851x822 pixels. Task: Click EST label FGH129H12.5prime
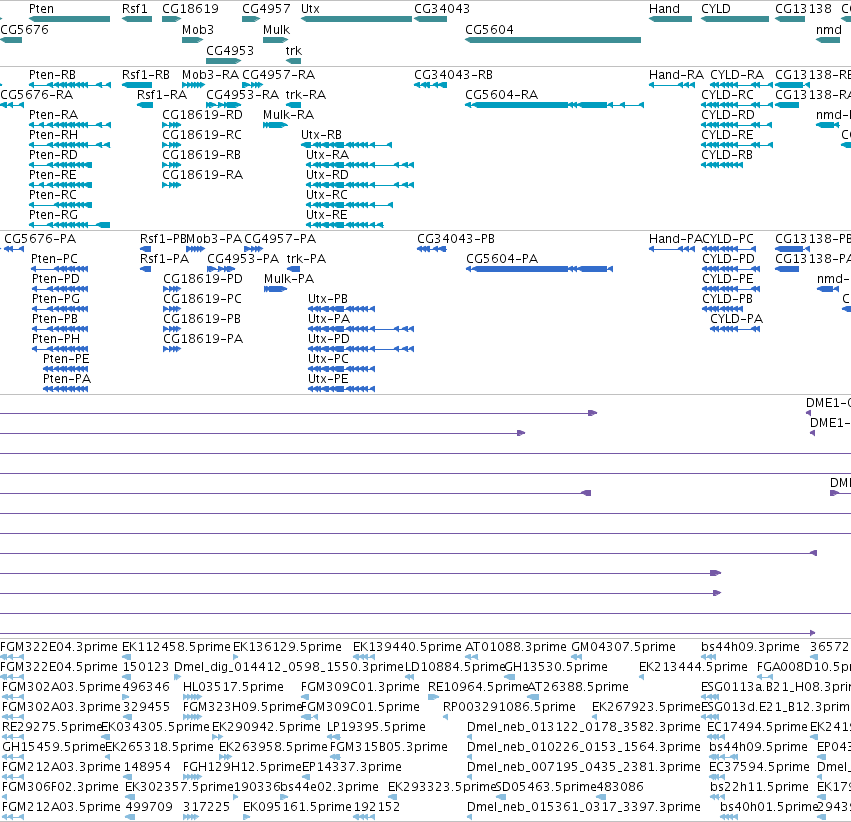pyautogui.click(x=242, y=767)
